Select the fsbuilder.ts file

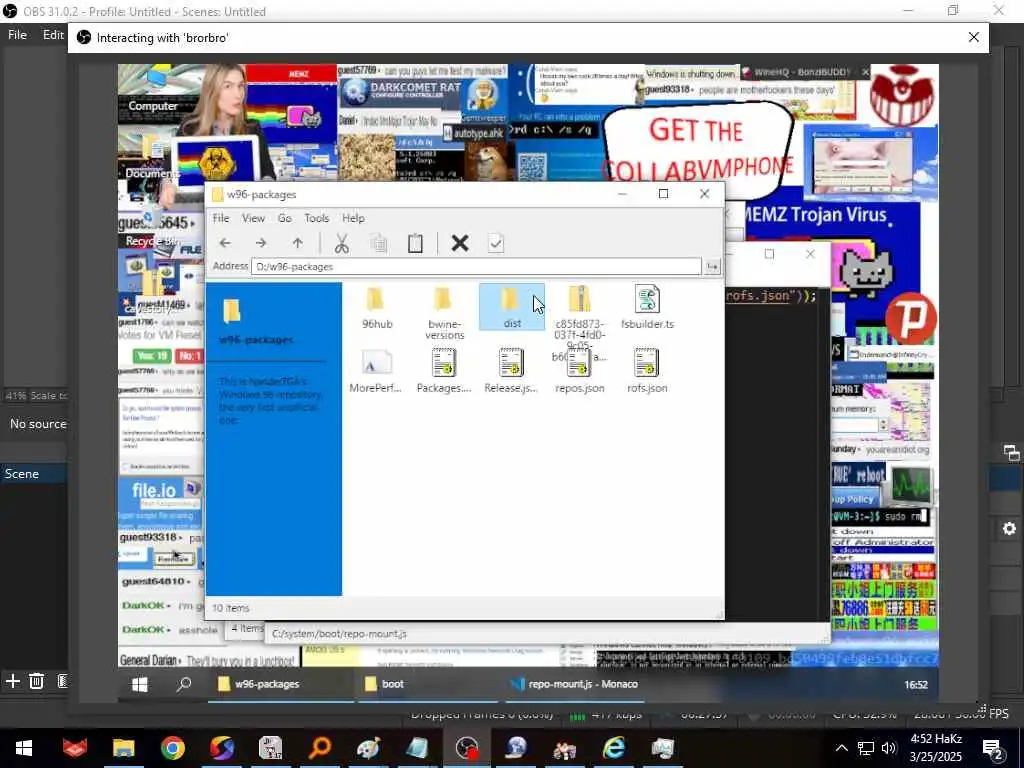647,307
